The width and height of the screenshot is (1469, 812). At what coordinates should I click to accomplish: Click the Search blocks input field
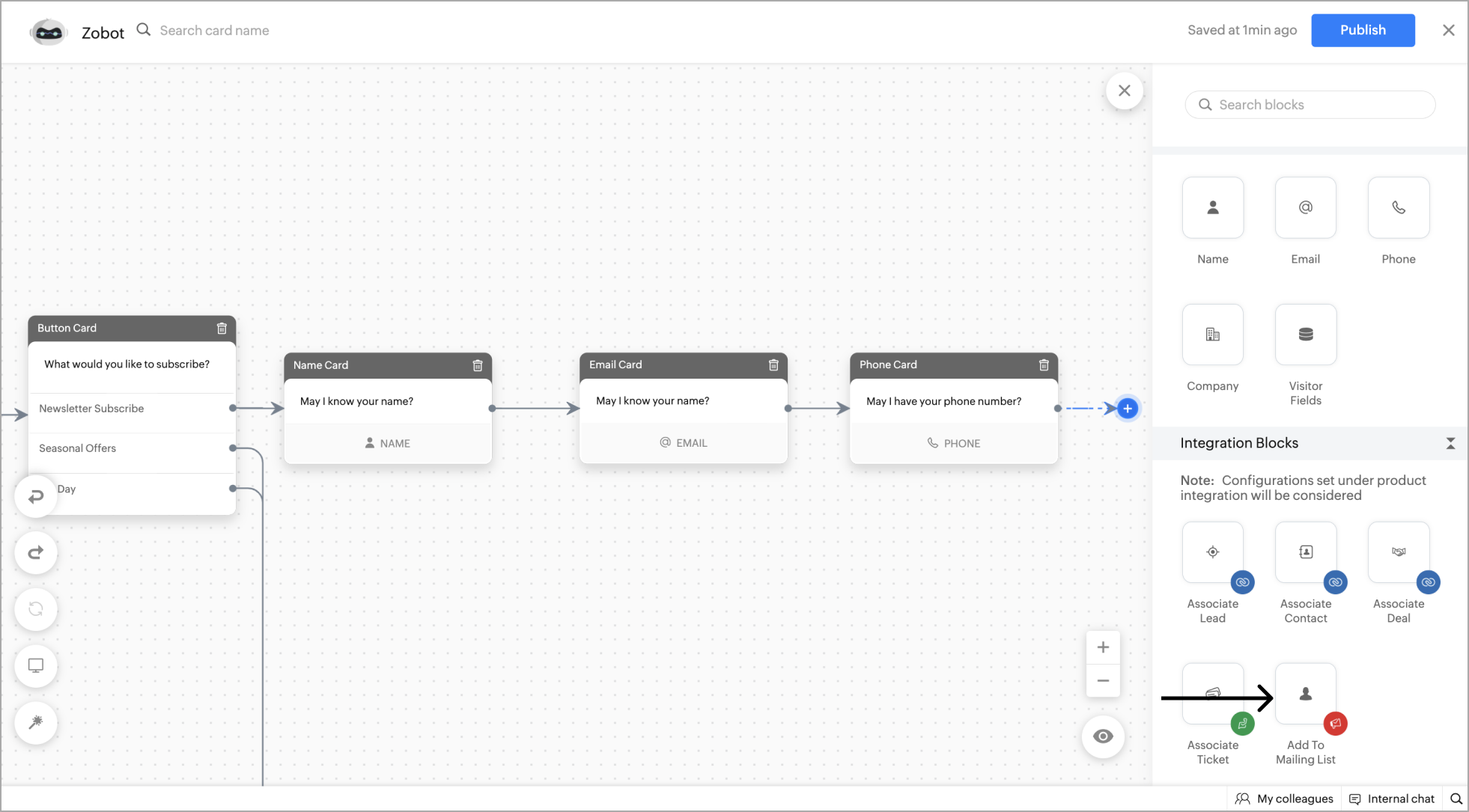(x=1310, y=104)
